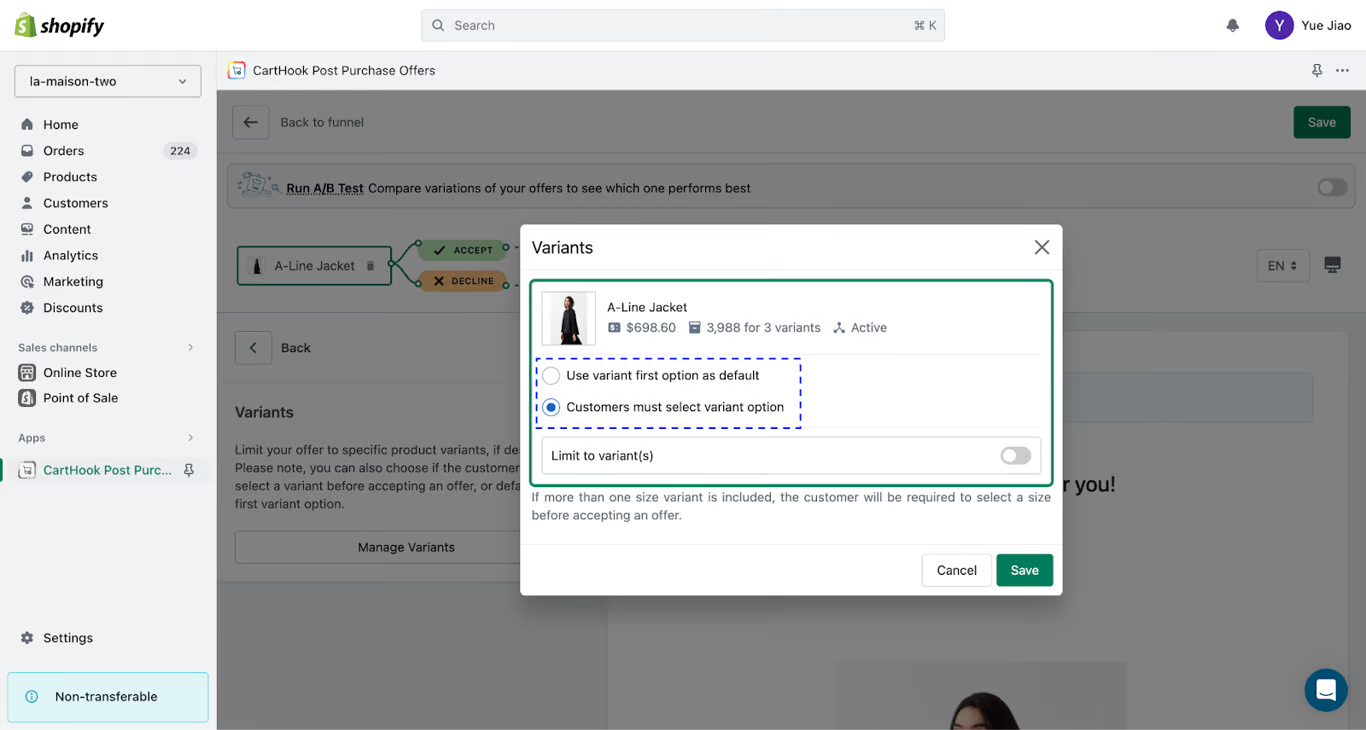
Task: Click the DECLINE branch node
Action: [462, 281]
